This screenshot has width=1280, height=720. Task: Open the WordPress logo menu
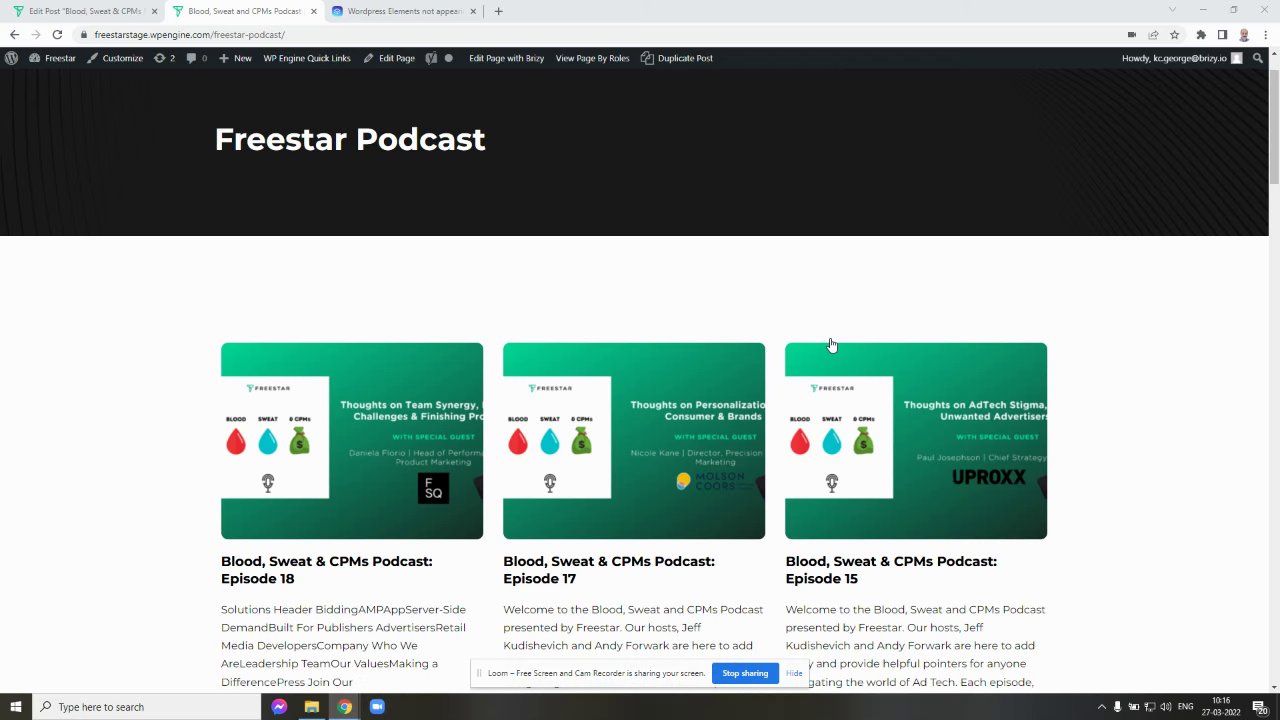point(11,58)
